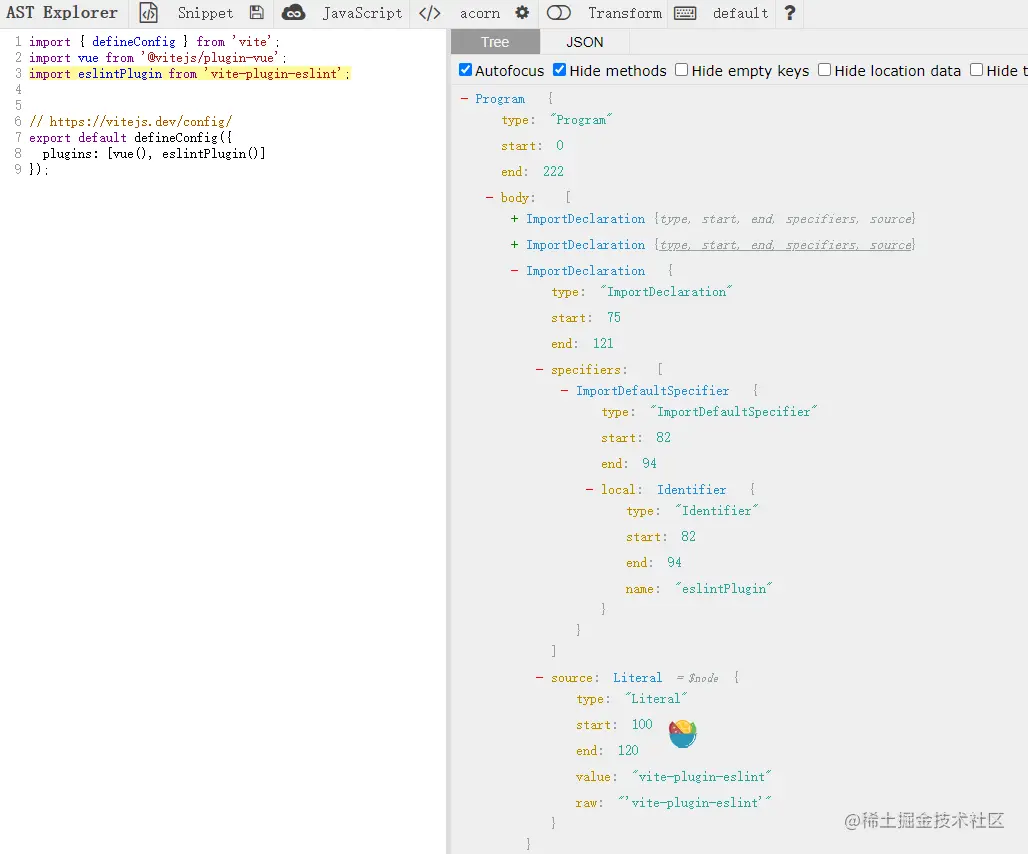Screen dimensions: 1028x854
Task: Click the keyboard keymap icon
Action: pos(685,13)
